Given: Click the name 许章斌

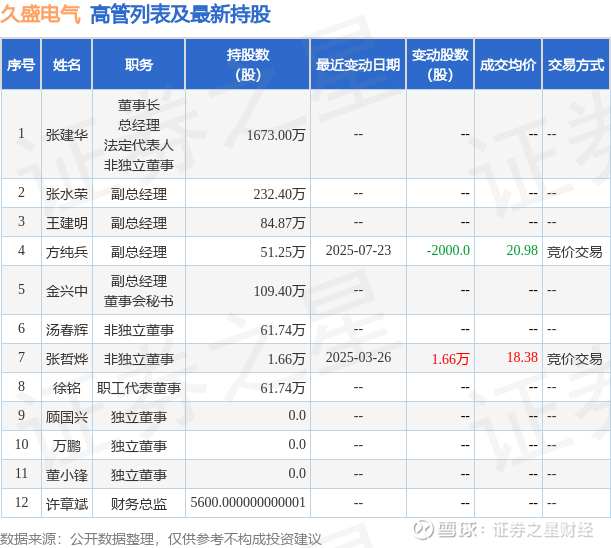Looking at the screenshot, I should tap(67, 504).
